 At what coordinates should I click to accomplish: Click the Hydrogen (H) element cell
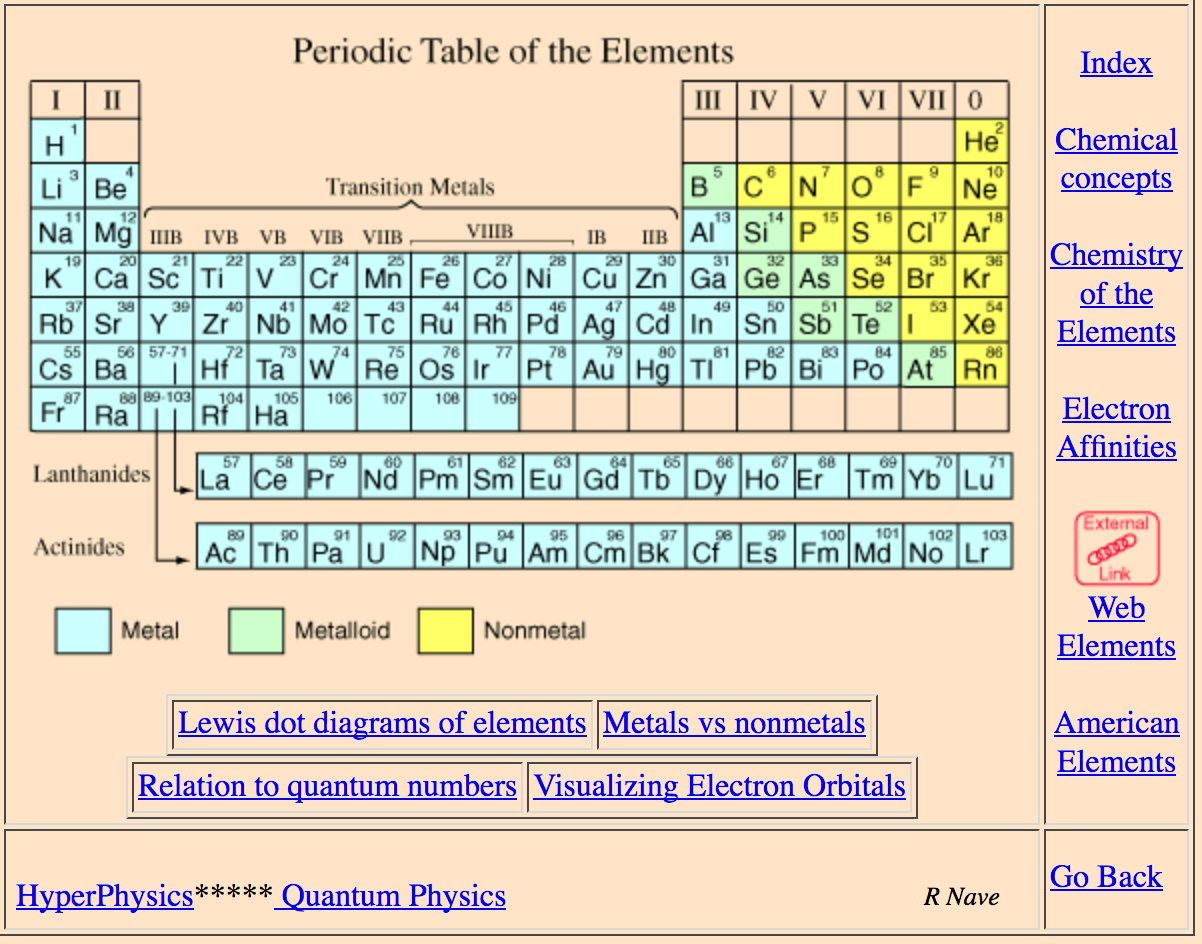click(58, 141)
